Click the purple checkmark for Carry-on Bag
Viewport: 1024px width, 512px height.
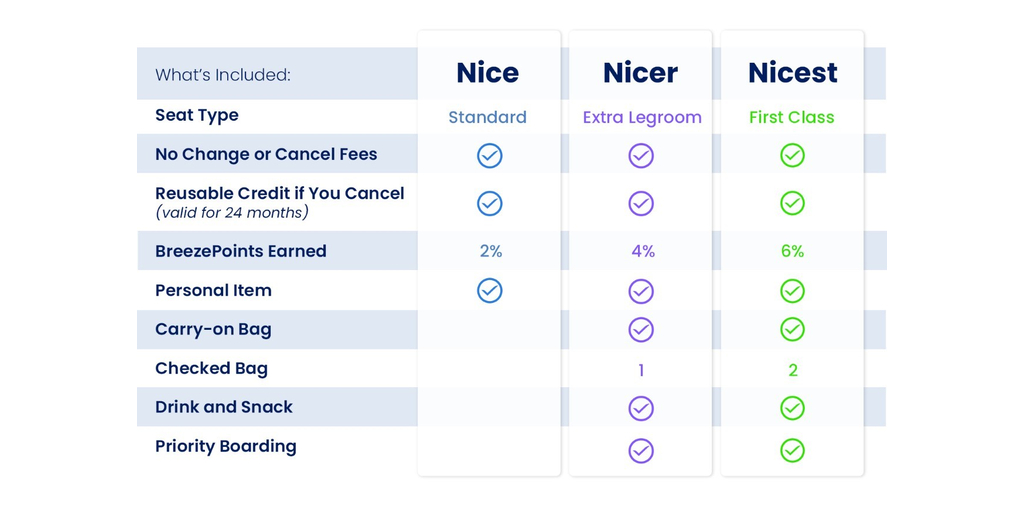[x=641, y=330]
